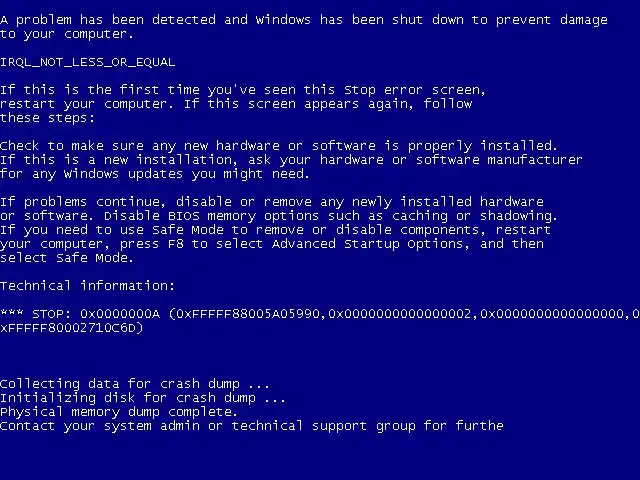Click the 'Disable BIOS memory options' line
This screenshot has width=640, height=480.
click(279, 216)
